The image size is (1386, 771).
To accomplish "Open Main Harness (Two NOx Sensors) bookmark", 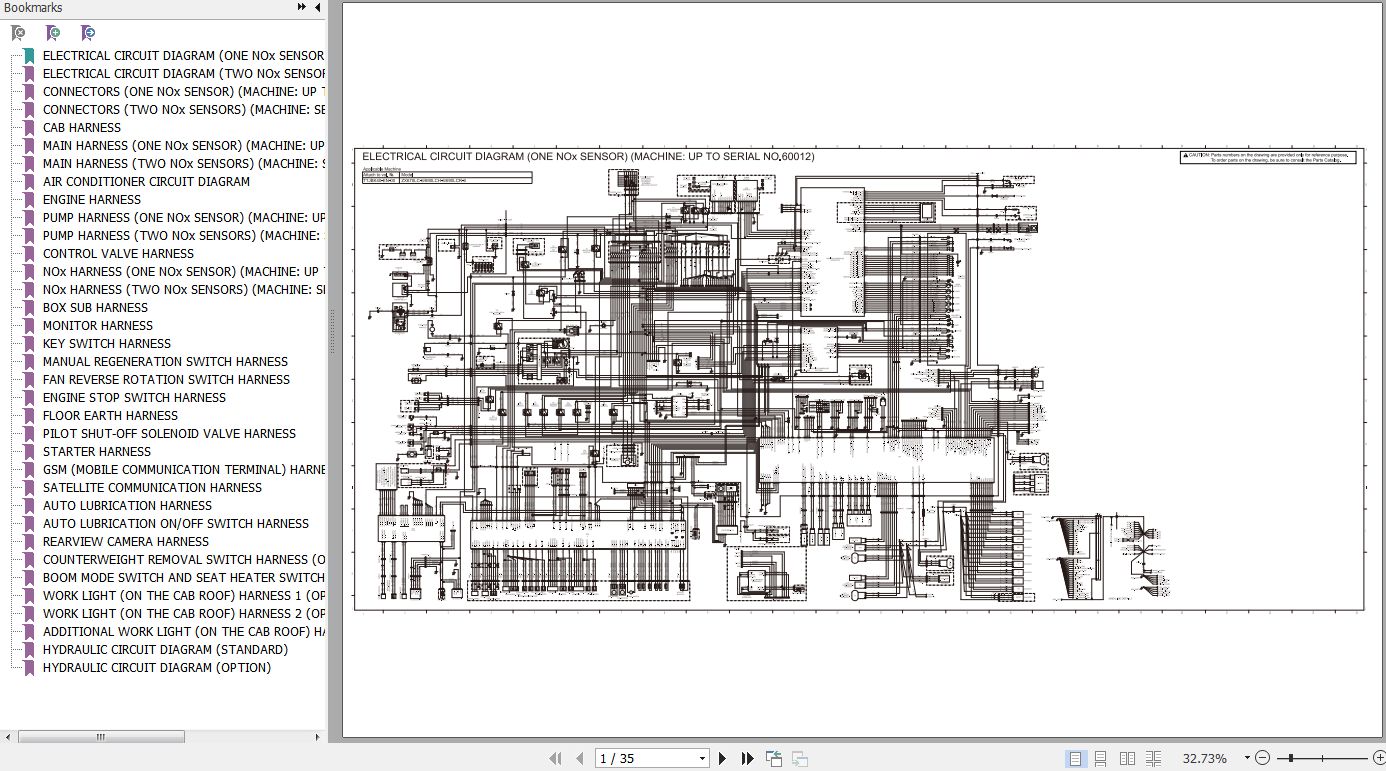I will [x=184, y=164].
